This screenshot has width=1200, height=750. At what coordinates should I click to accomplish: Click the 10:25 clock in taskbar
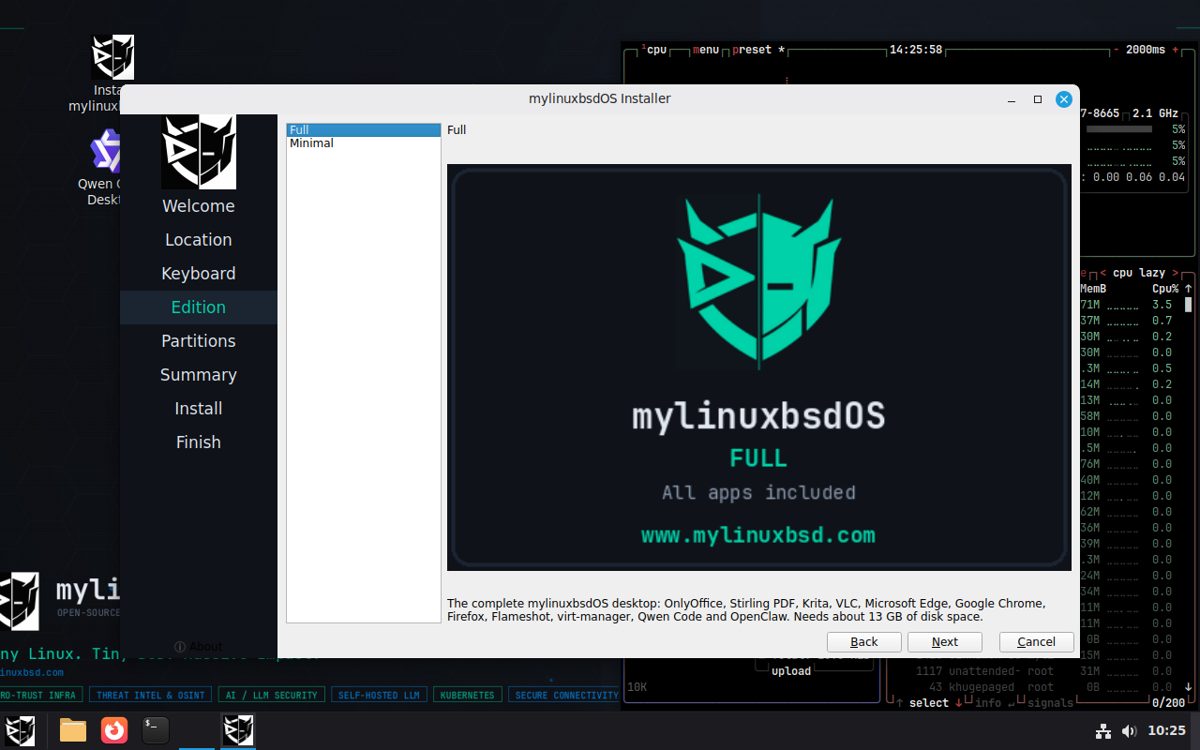click(x=1166, y=731)
